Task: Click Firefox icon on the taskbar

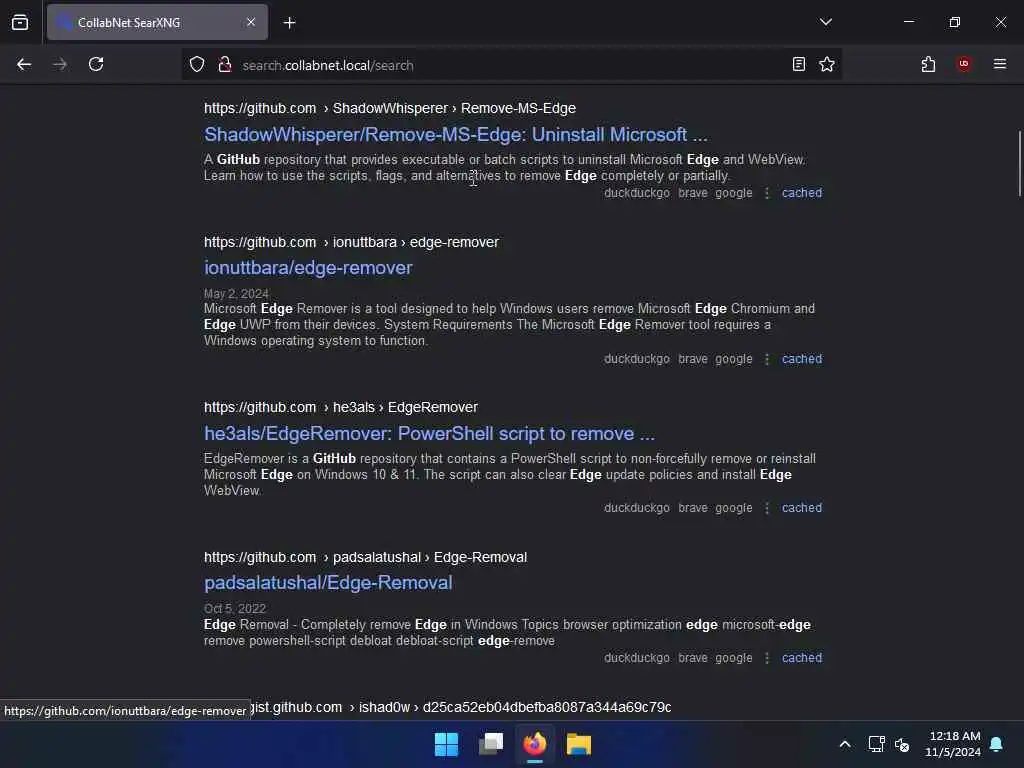Action: tap(535, 744)
